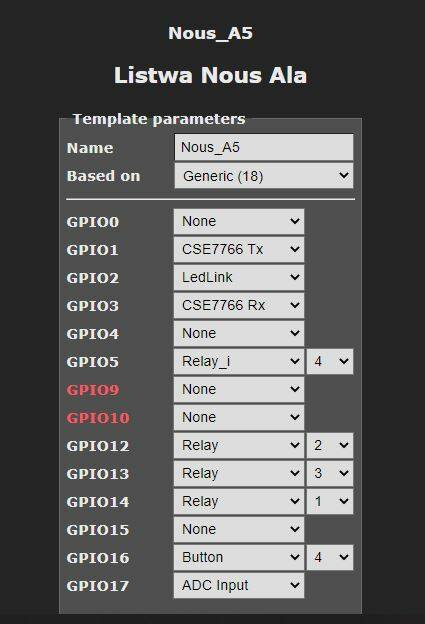Viewport: 425px width, 624px height.
Task: Change GPIO12 relay index from 2
Action: click(330, 445)
